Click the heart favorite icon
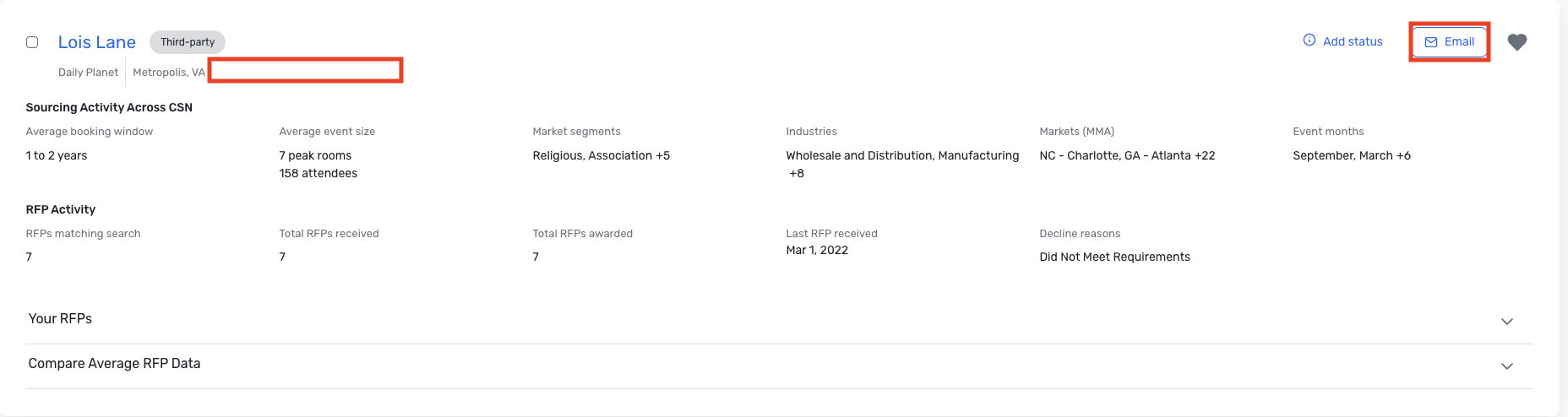1568x417 pixels. (x=1517, y=42)
